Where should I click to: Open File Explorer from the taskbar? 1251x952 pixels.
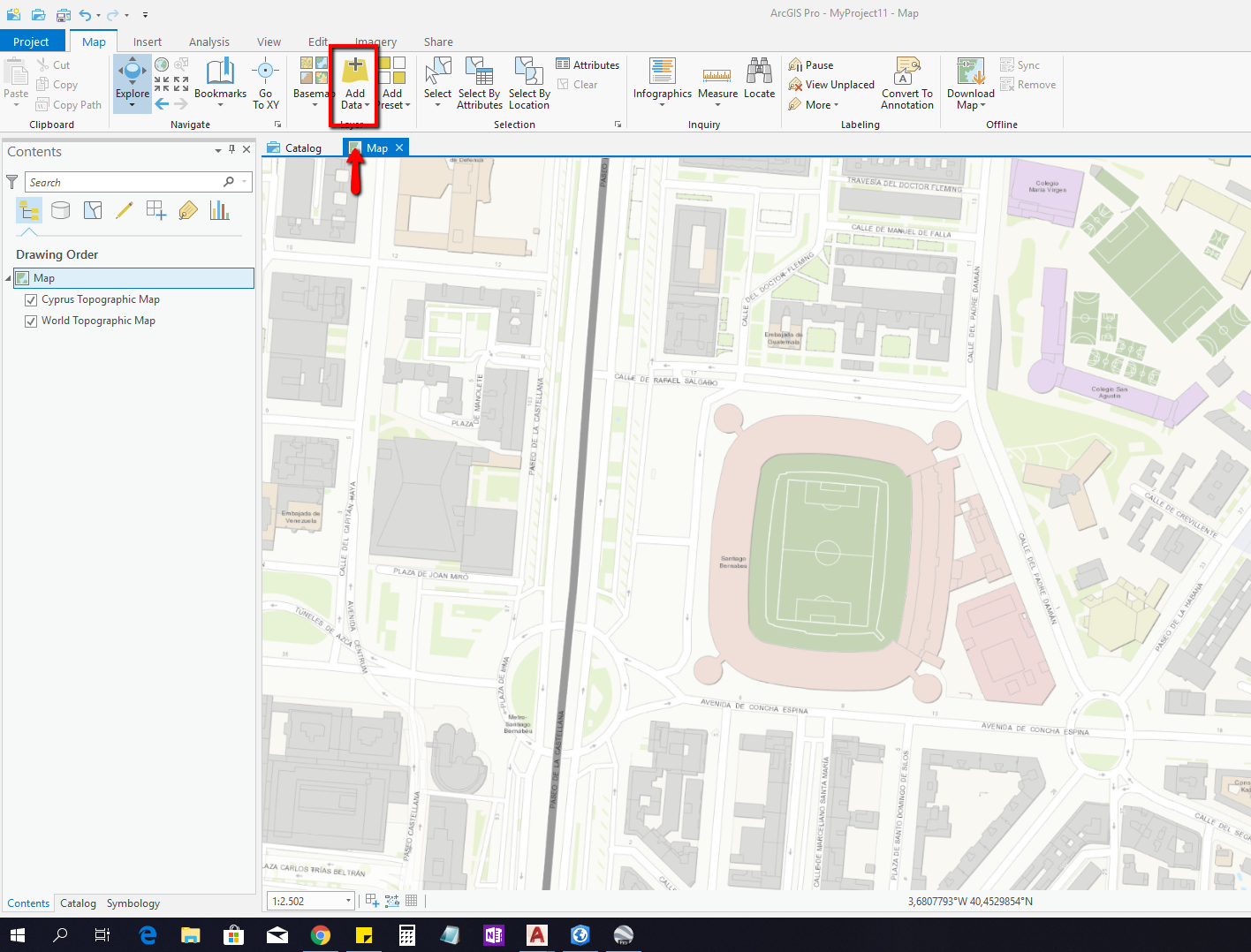point(191,934)
